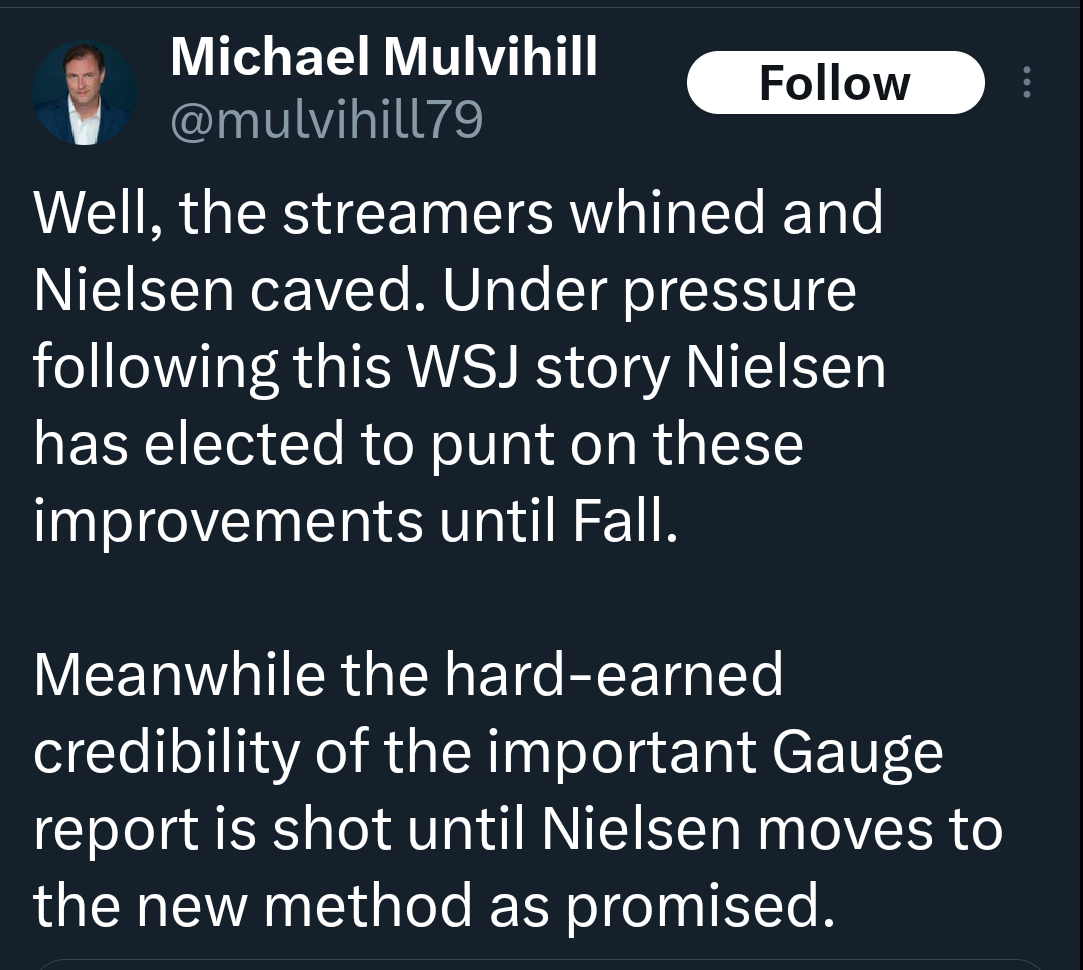Click the word 'WSJ' in the tweet
1083x970 pixels.
tap(469, 368)
